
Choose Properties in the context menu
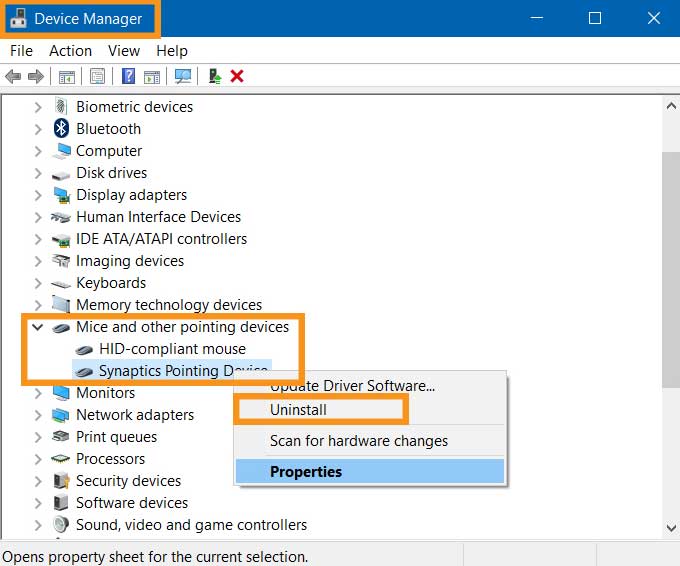(370, 471)
